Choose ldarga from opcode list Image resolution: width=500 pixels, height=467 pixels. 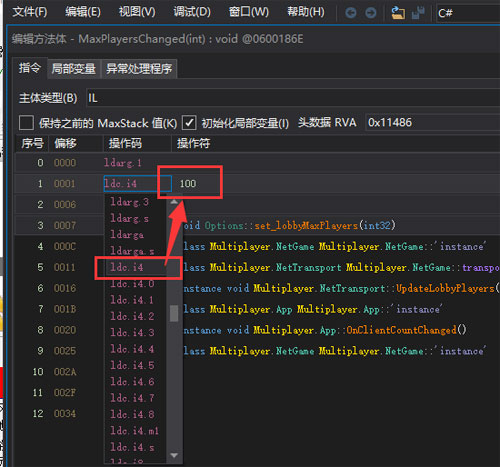pyautogui.click(x=127, y=235)
